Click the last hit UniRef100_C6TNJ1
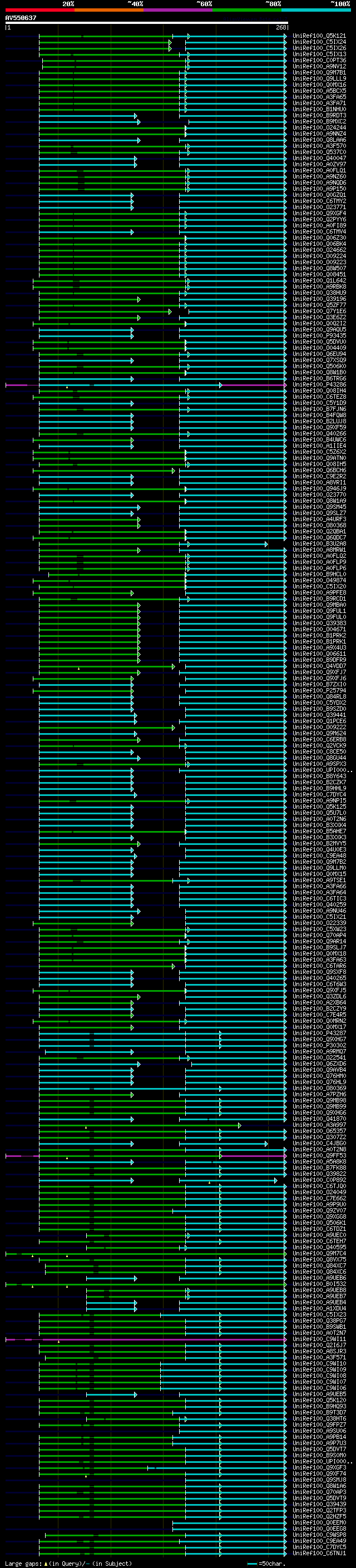 coord(319,1553)
